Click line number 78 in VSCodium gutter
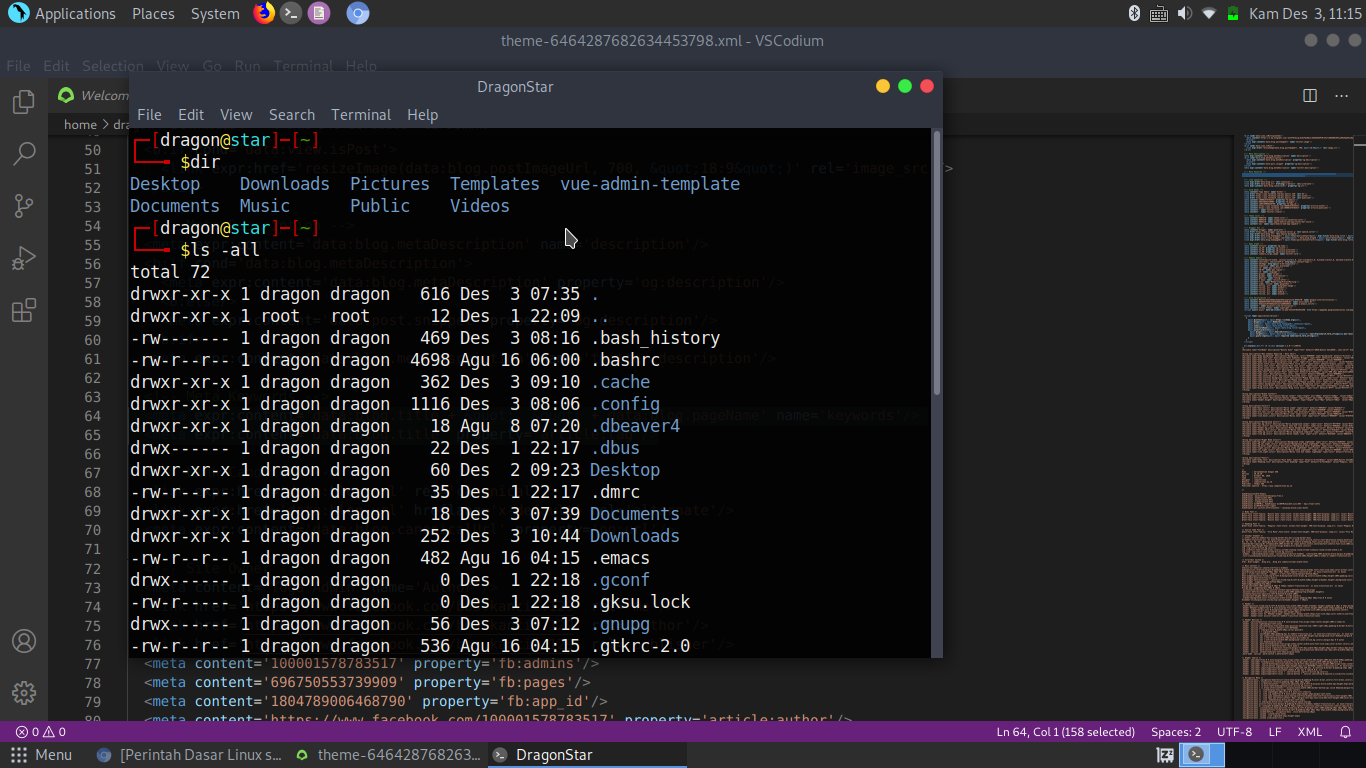The image size is (1366, 768). tap(92, 682)
